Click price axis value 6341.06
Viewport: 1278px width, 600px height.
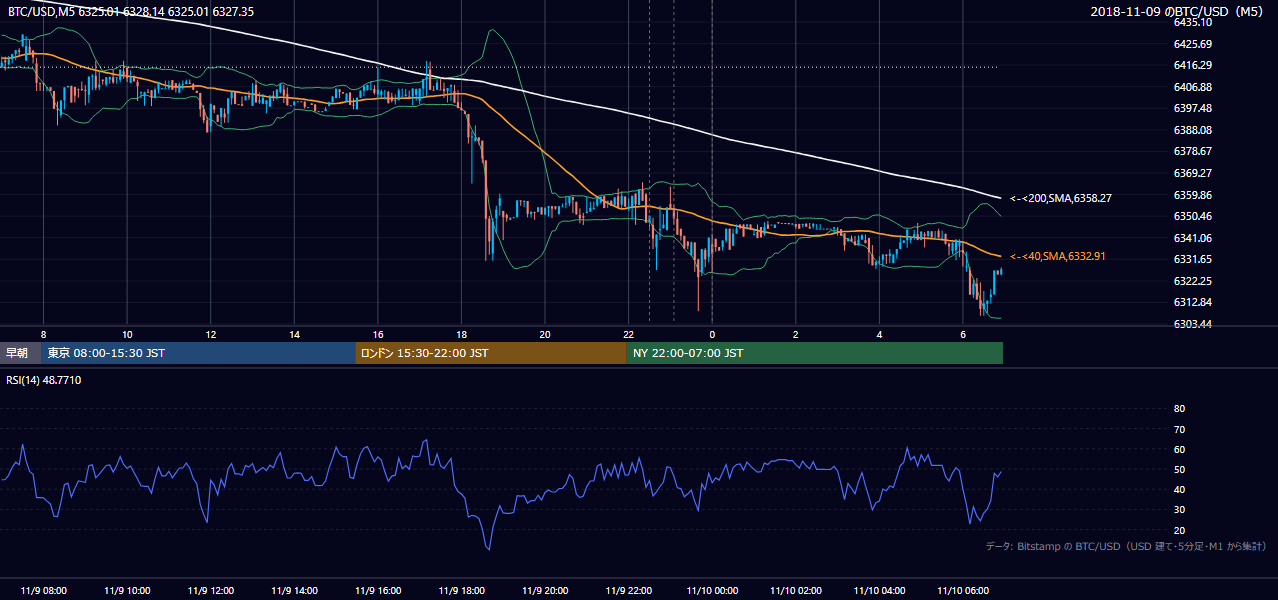point(1193,238)
